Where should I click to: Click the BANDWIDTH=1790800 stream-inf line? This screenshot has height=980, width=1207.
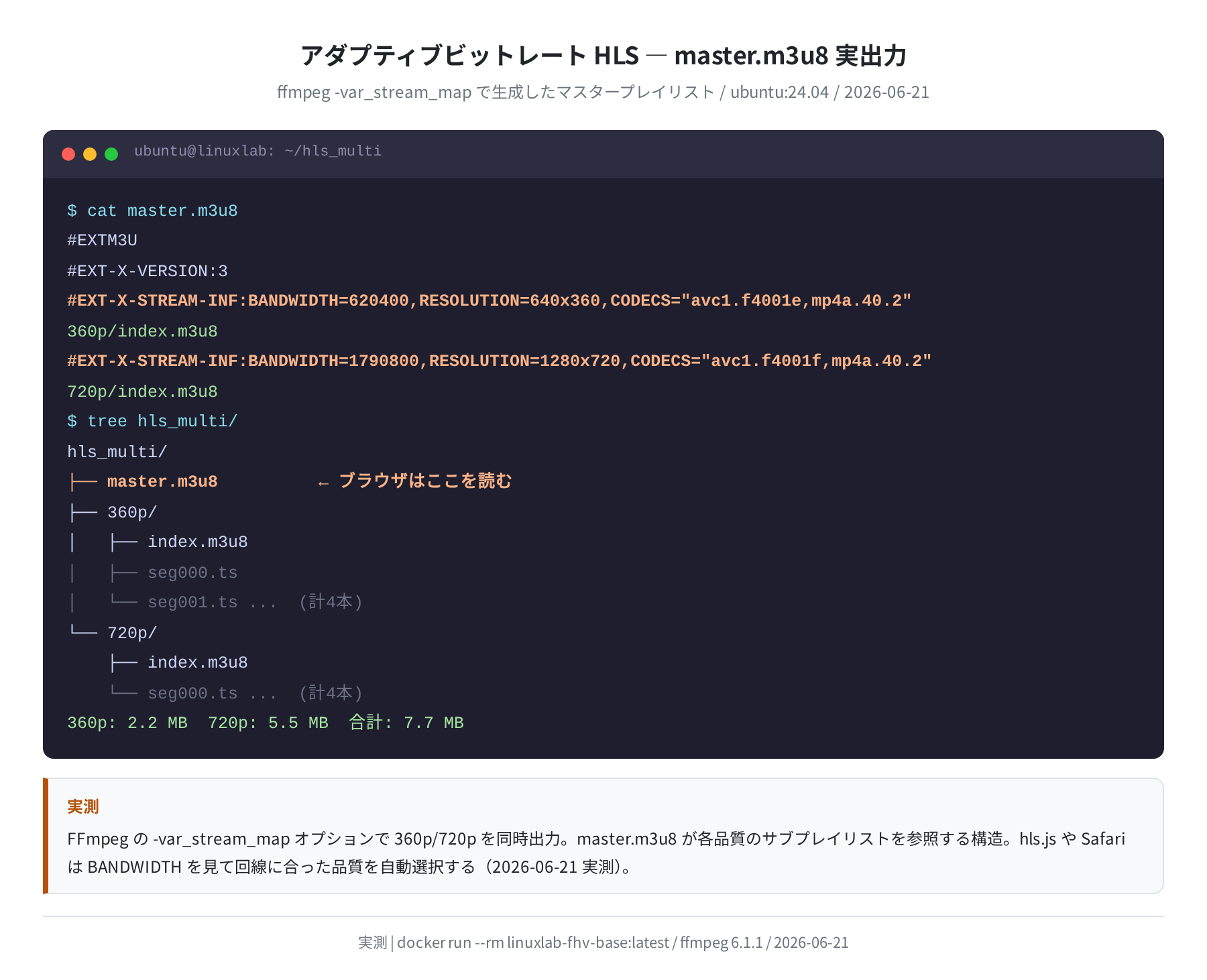(499, 361)
